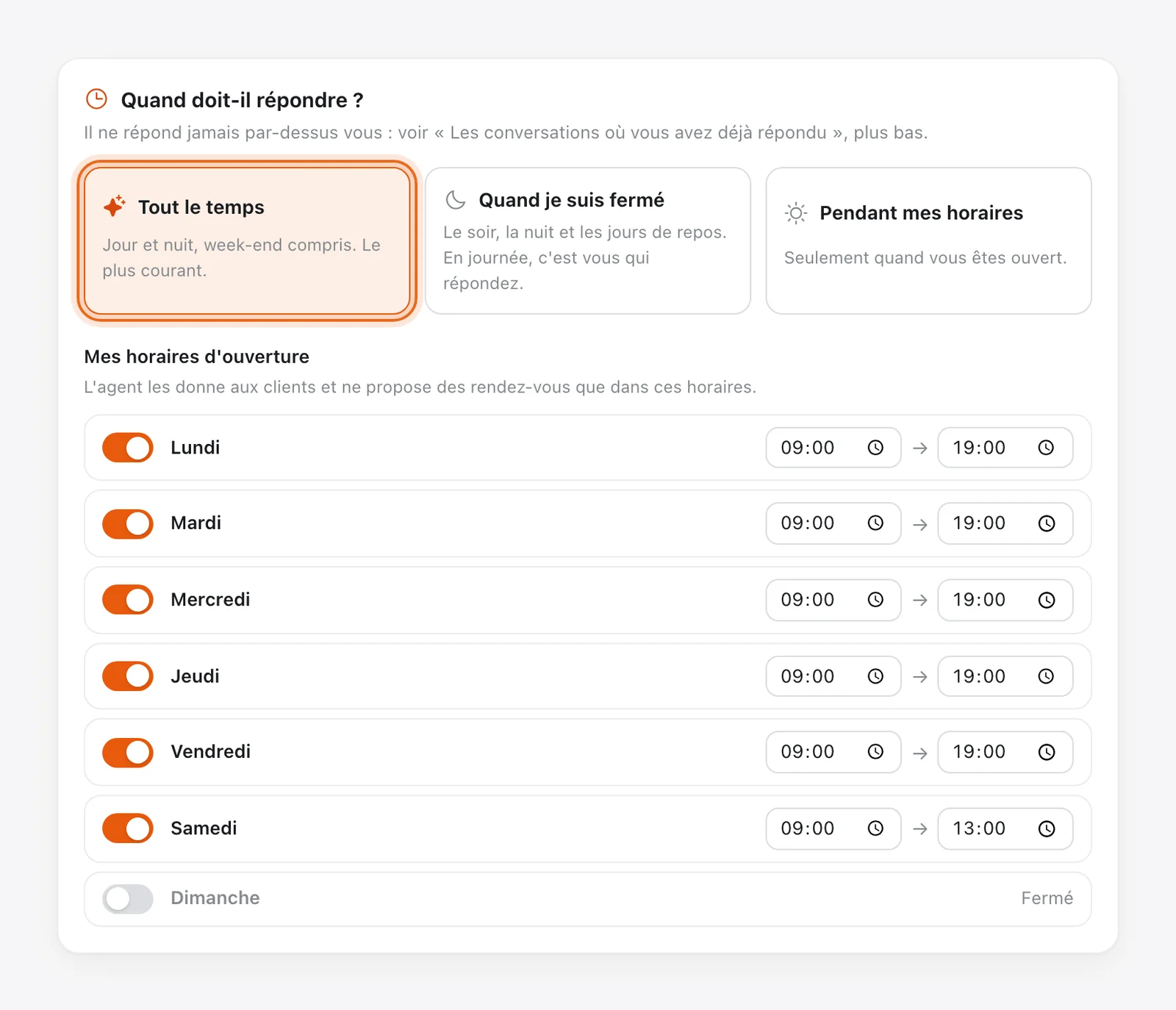Edit the Jeudi 09:00 start time field
Viewport: 1176px width, 1010px height.
point(833,676)
